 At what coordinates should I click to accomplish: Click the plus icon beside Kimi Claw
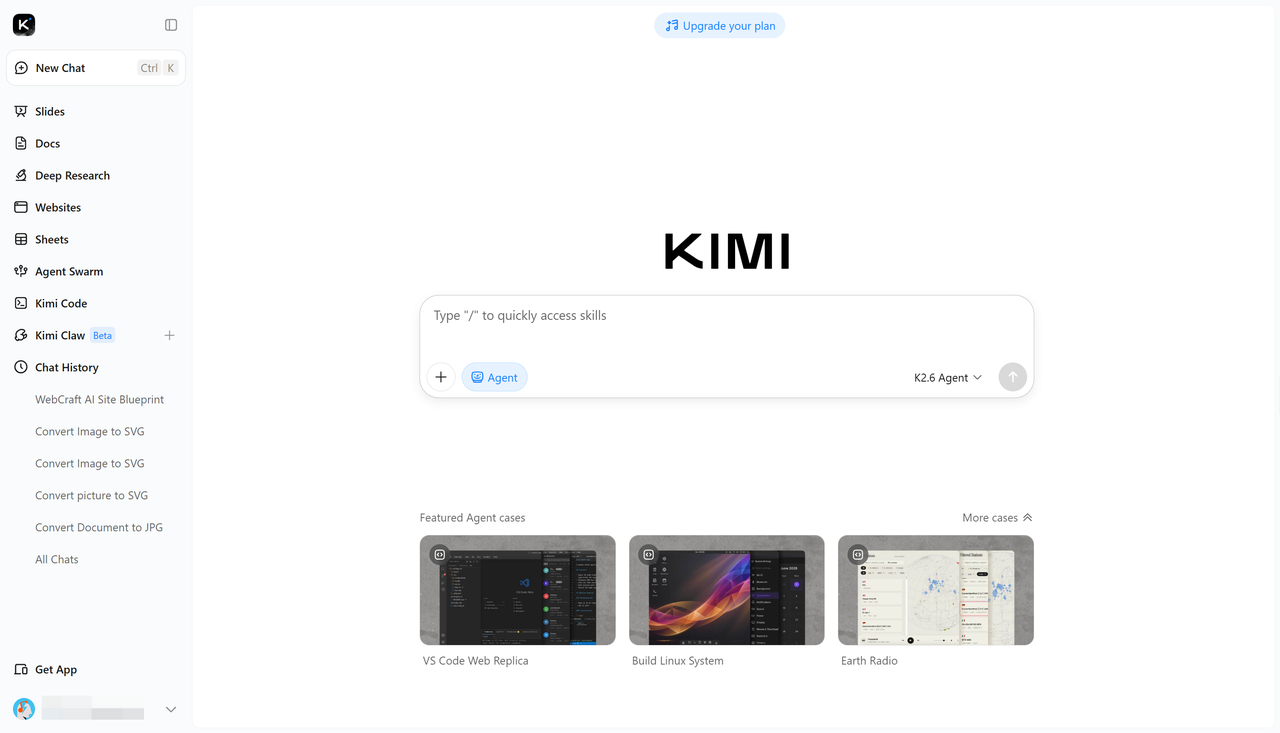169,335
